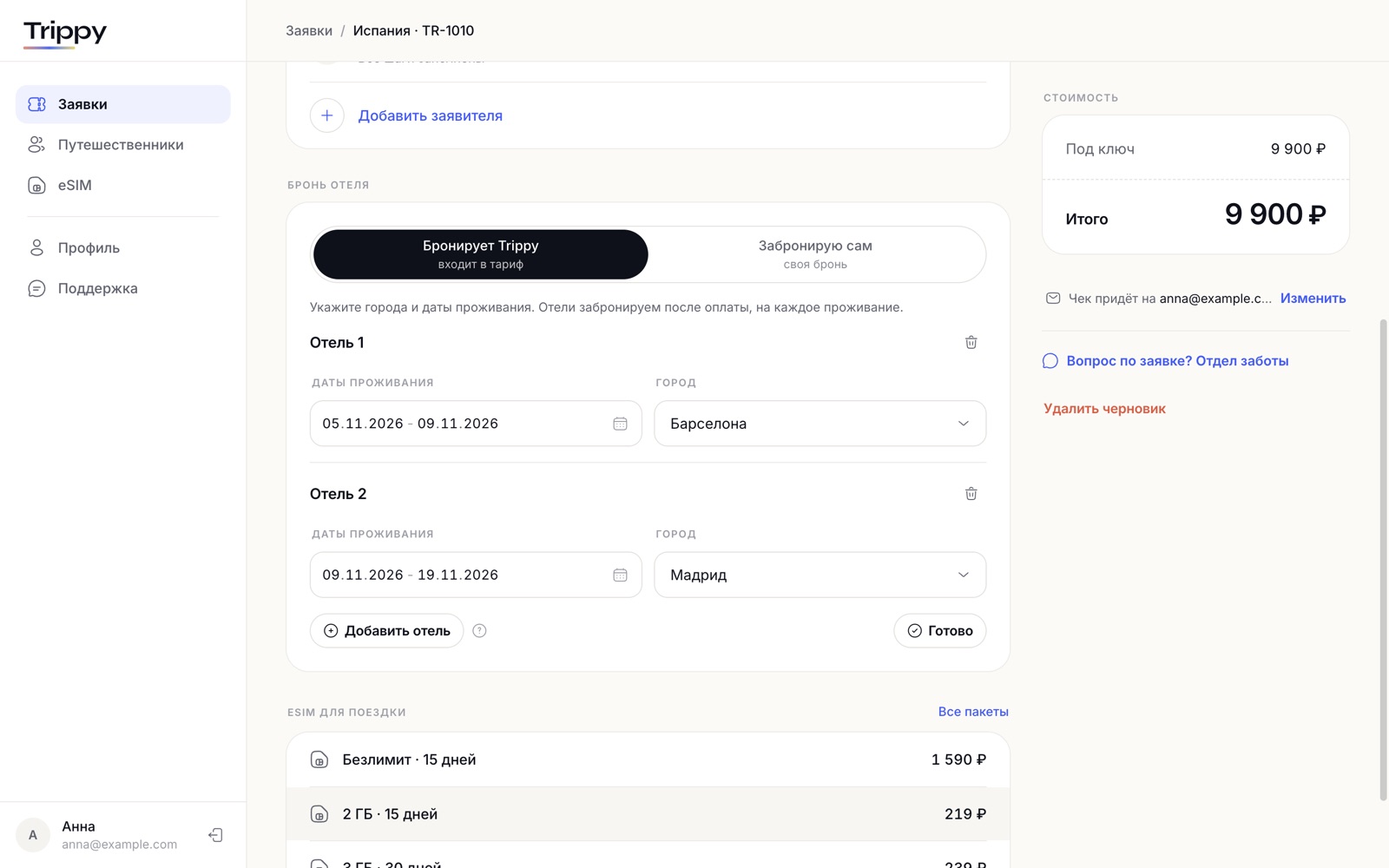The image size is (1389, 868).
Task: Click the Добавить заявителя link
Action: click(431, 115)
